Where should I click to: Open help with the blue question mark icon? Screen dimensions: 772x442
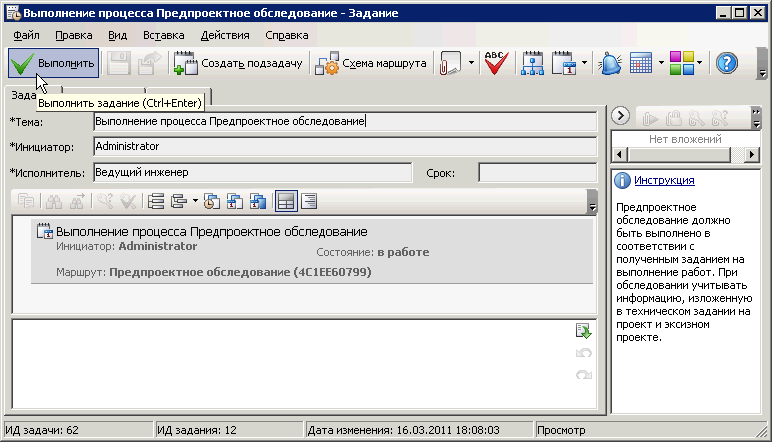tap(727, 63)
